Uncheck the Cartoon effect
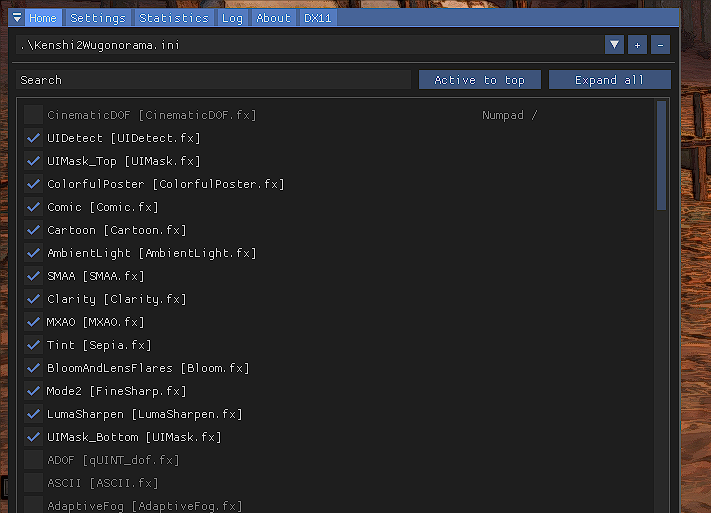 point(33,230)
